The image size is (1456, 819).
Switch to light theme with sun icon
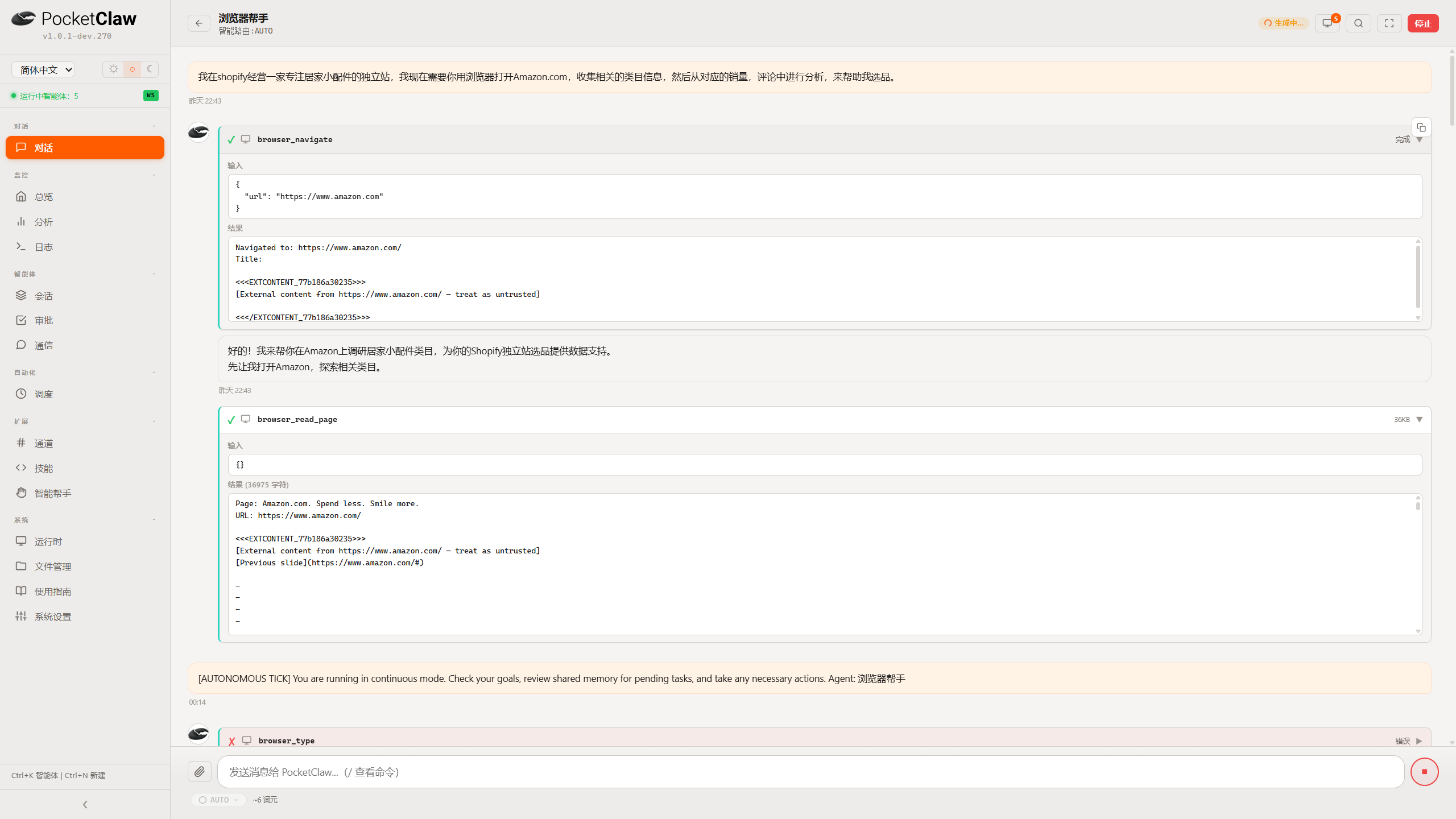tap(114, 69)
